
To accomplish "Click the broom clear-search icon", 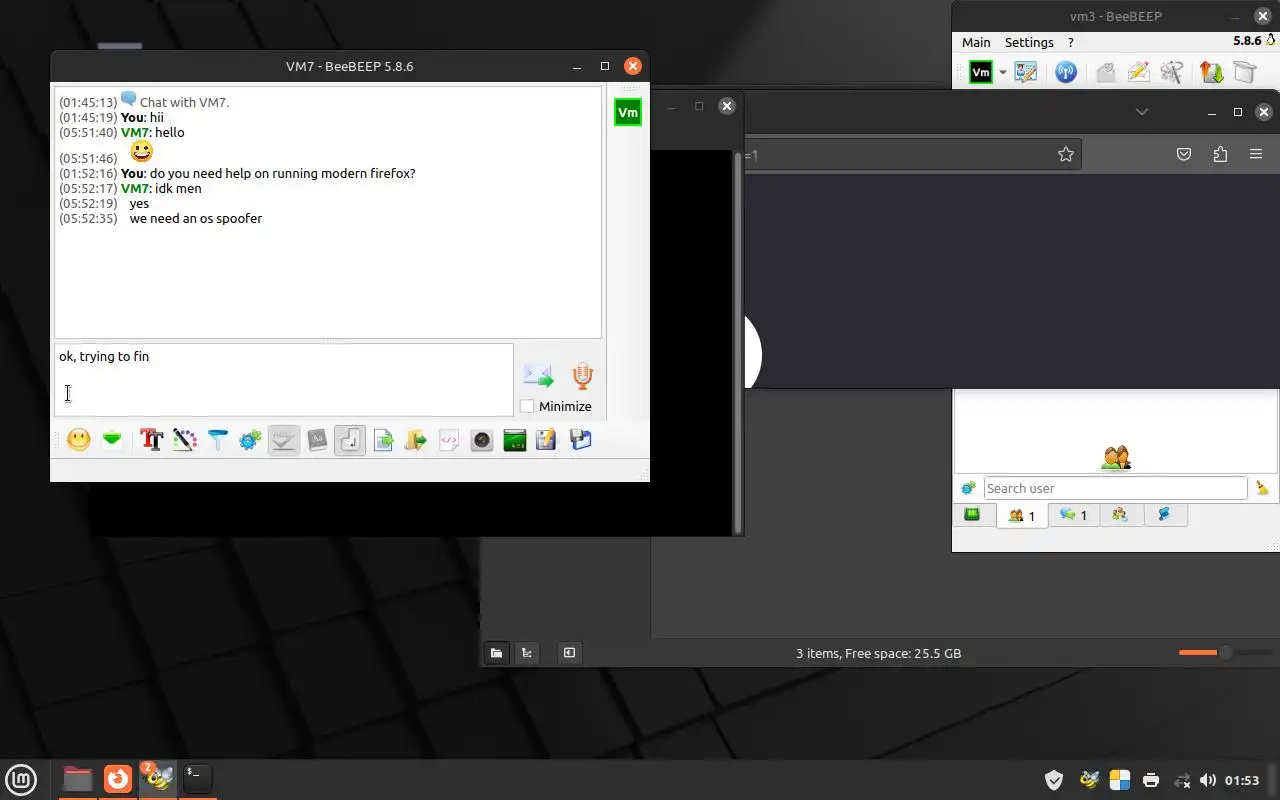I will click(1263, 488).
